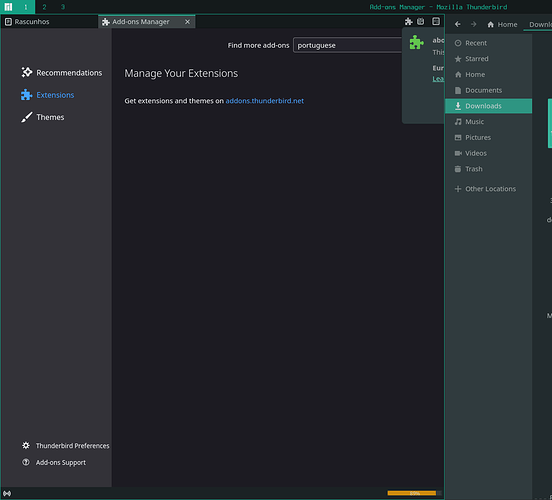Open Trash in file manager sidebar
552x500 pixels.
(488, 169)
